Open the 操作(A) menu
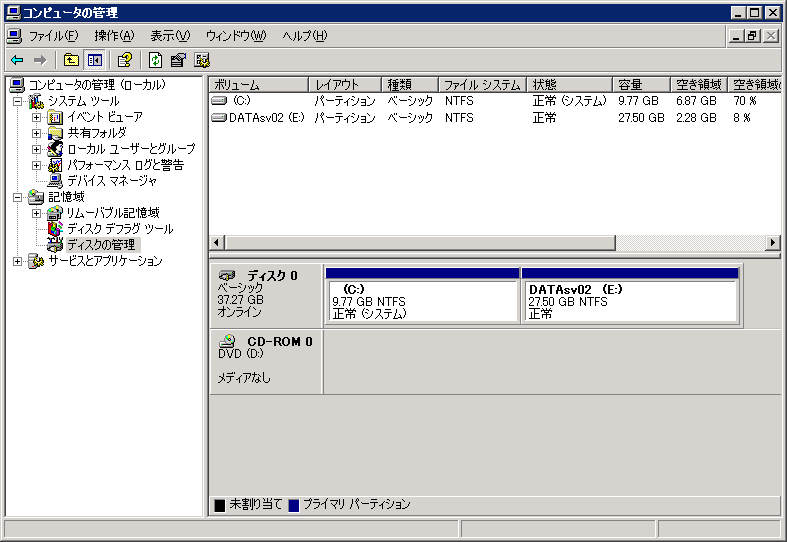787x542 pixels. (113, 36)
